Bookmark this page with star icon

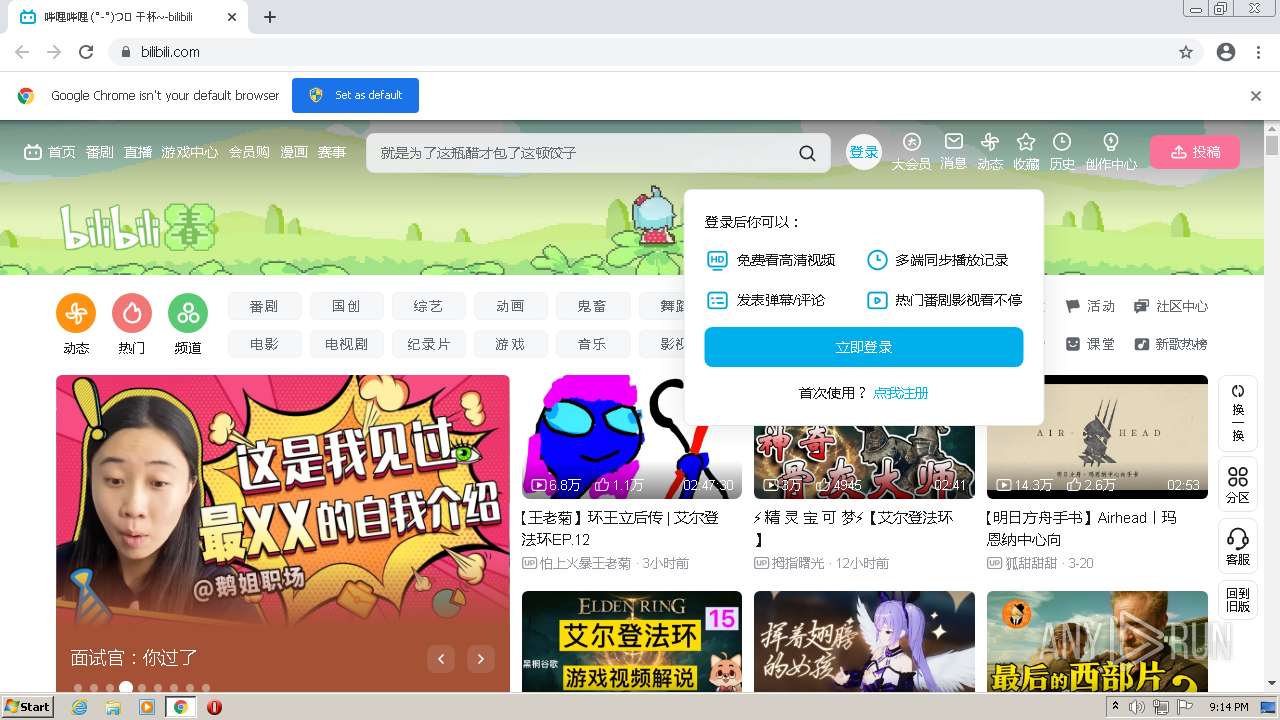point(1186,52)
